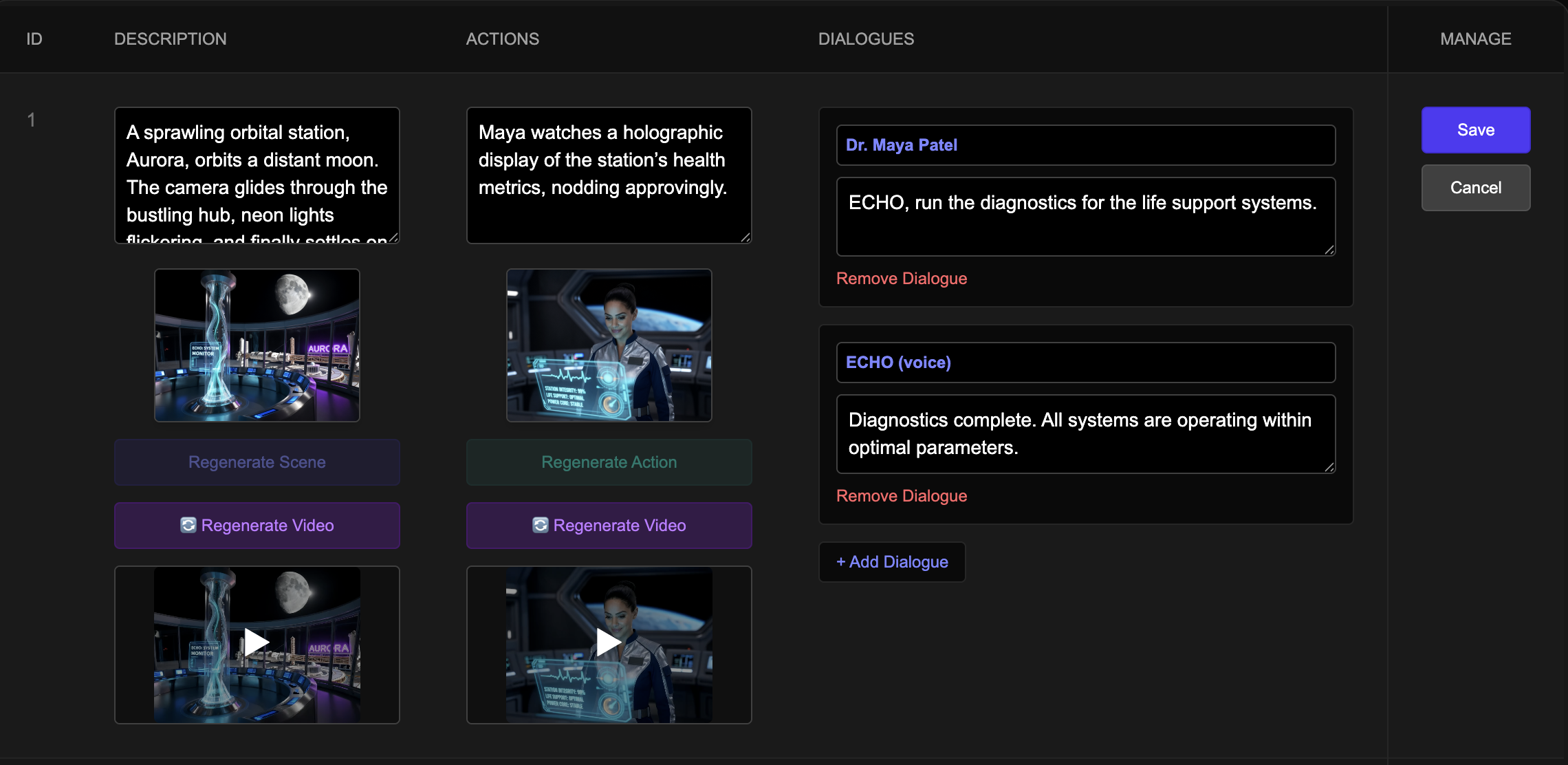Edit the ECHO (voice) speaker field

click(x=1085, y=363)
